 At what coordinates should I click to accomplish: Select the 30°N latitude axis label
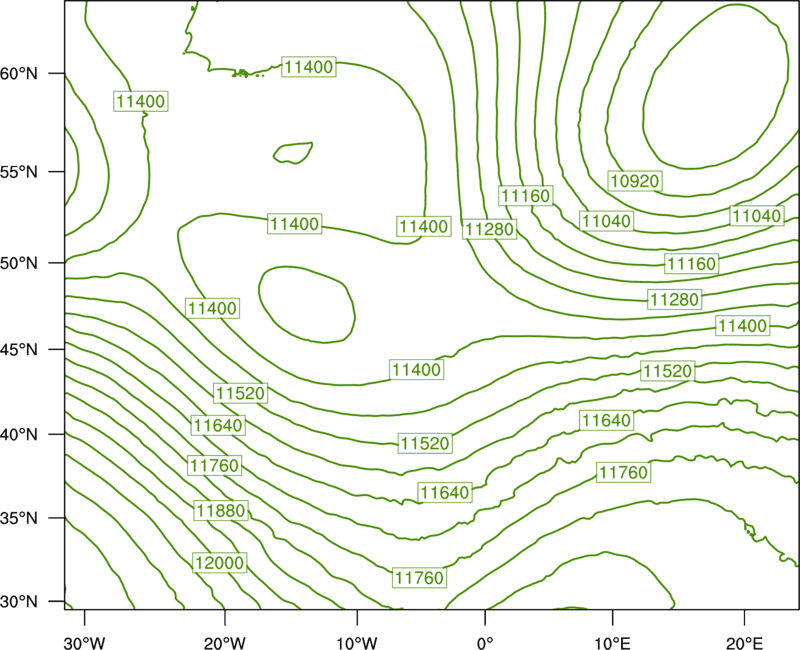pos(19,602)
